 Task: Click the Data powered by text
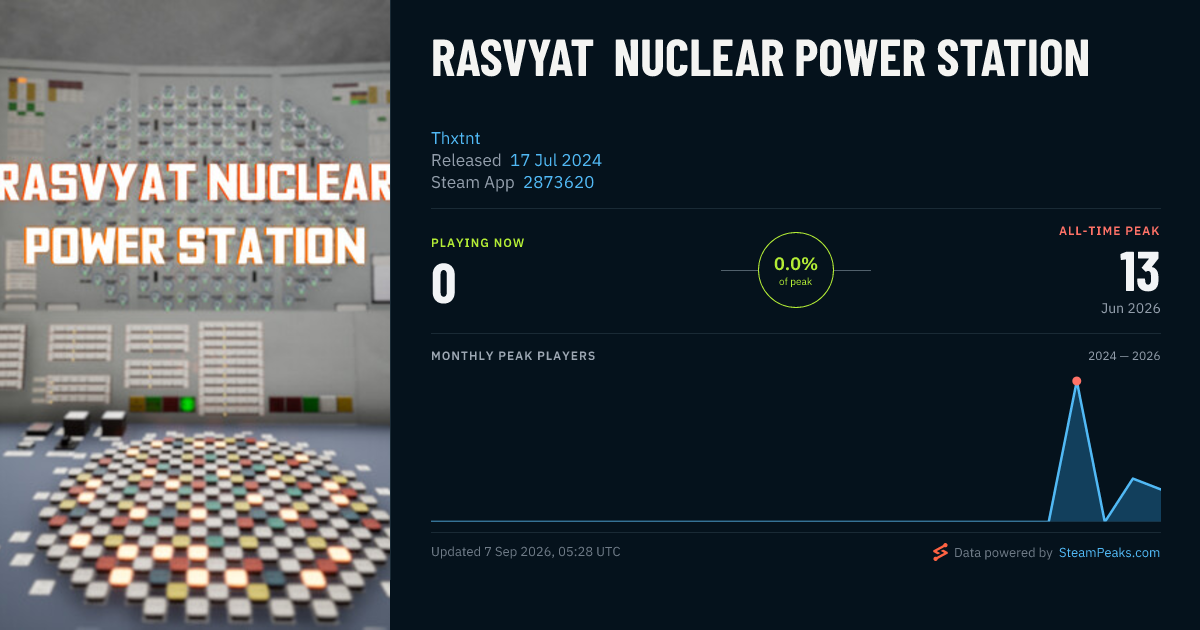pos(1003,552)
